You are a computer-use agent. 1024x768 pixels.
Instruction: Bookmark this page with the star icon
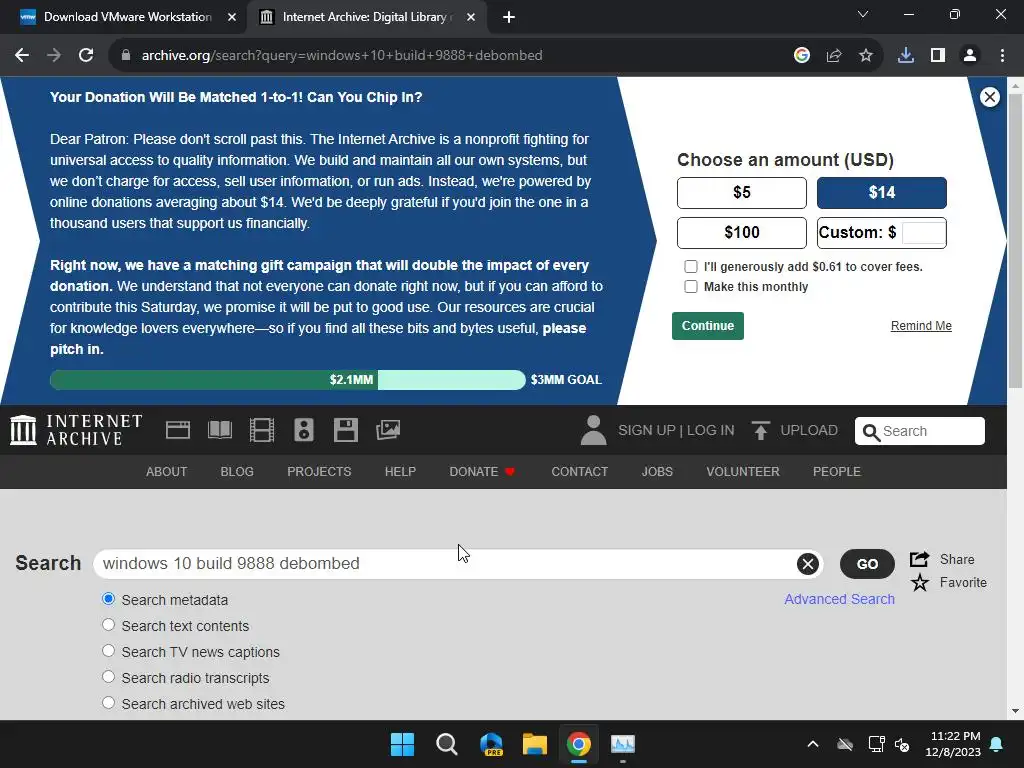(865, 56)
